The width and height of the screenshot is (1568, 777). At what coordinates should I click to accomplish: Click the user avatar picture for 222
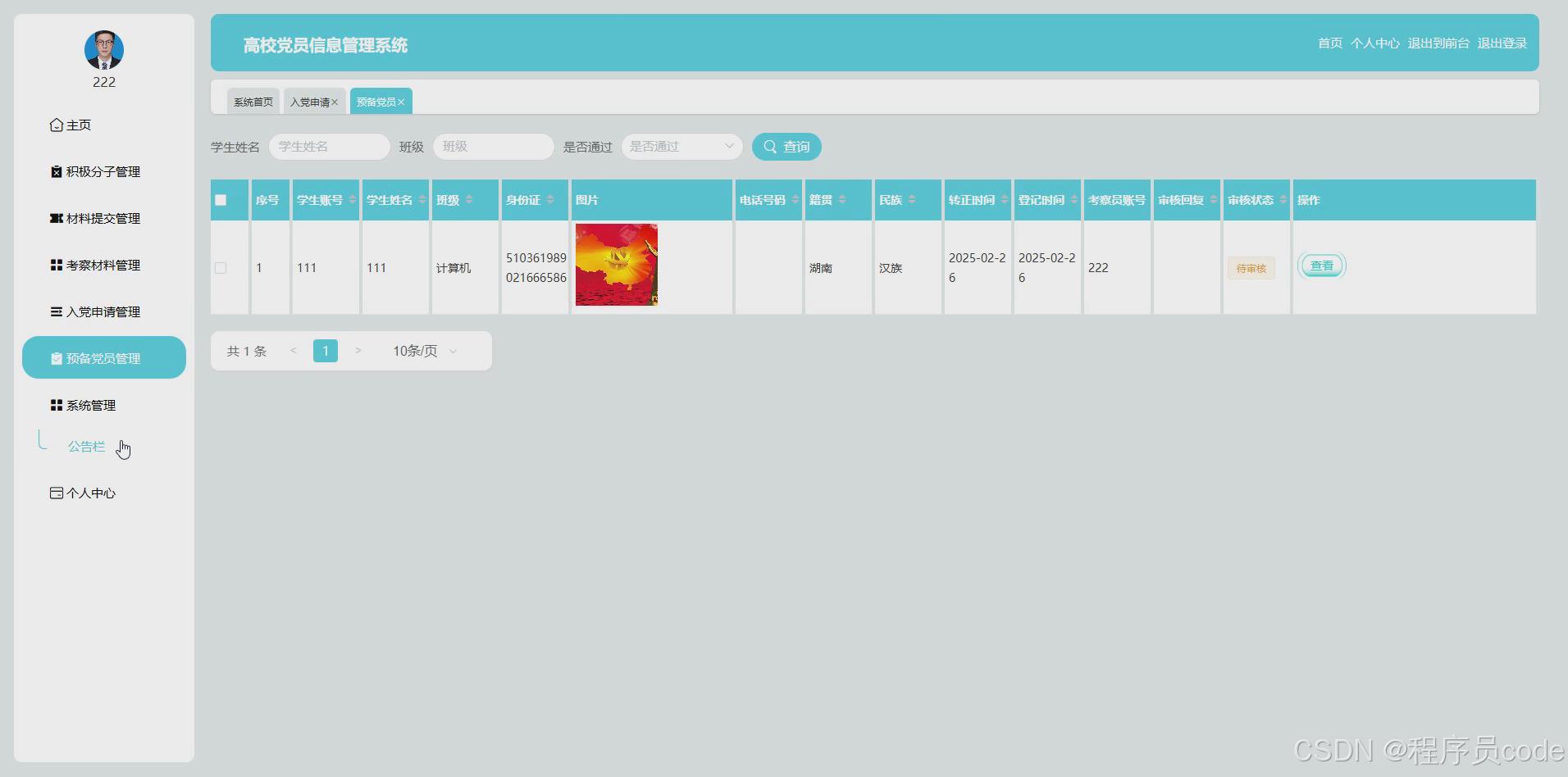point(104,50)
